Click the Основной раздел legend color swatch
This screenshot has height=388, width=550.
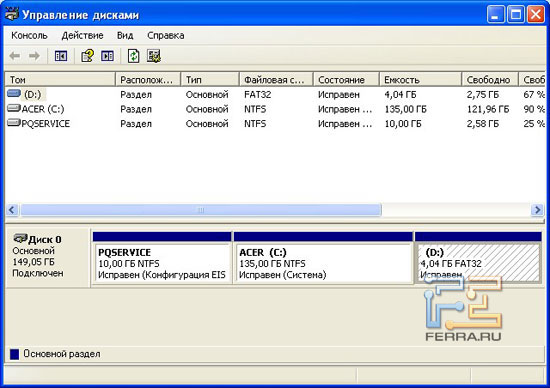point(14,354)
